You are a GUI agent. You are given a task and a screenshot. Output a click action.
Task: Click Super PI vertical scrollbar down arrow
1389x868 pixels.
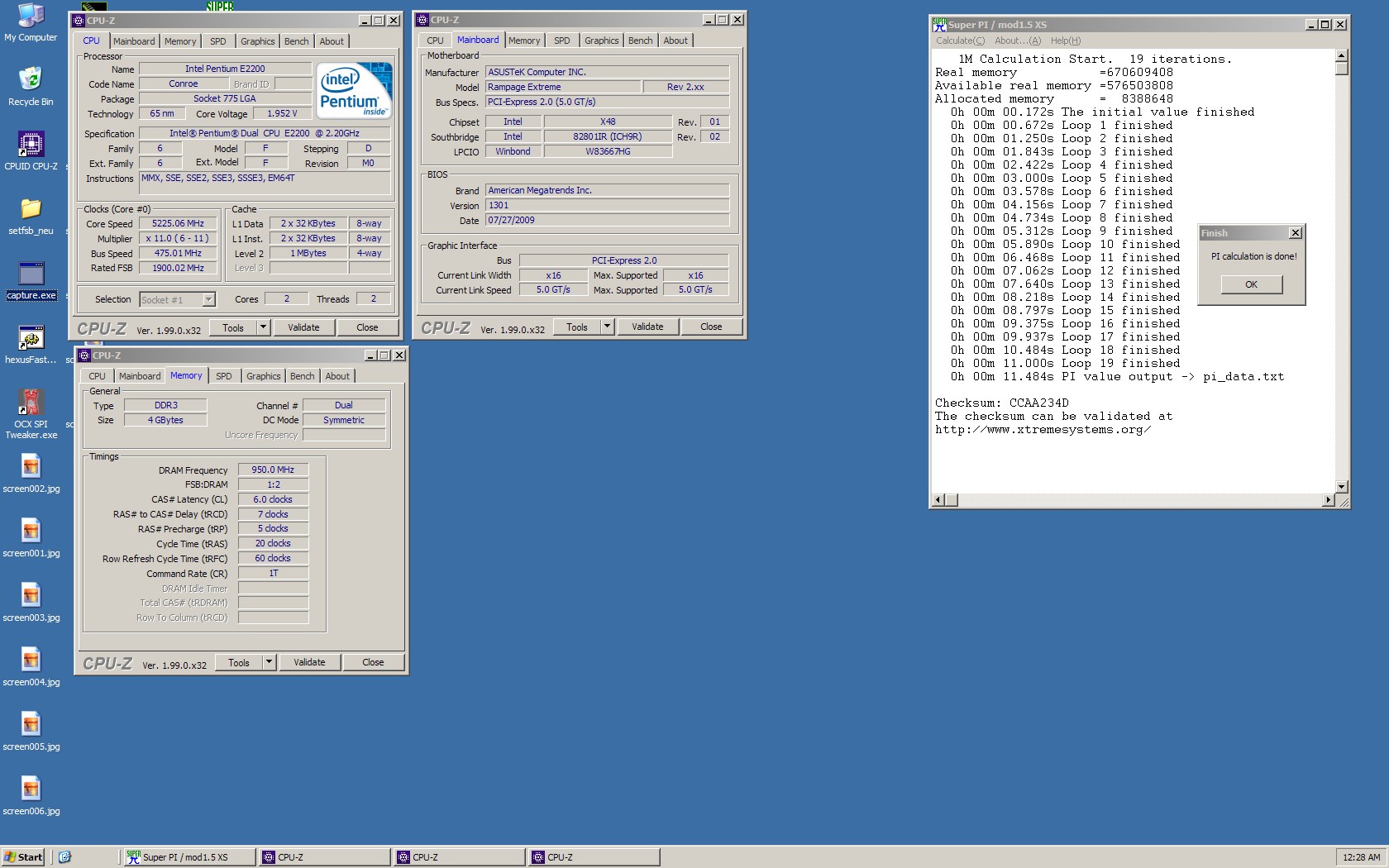click(x=1342, y=486)
